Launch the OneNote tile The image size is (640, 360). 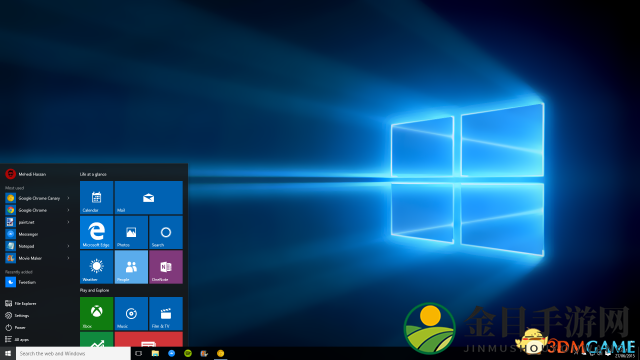(166, 267)
